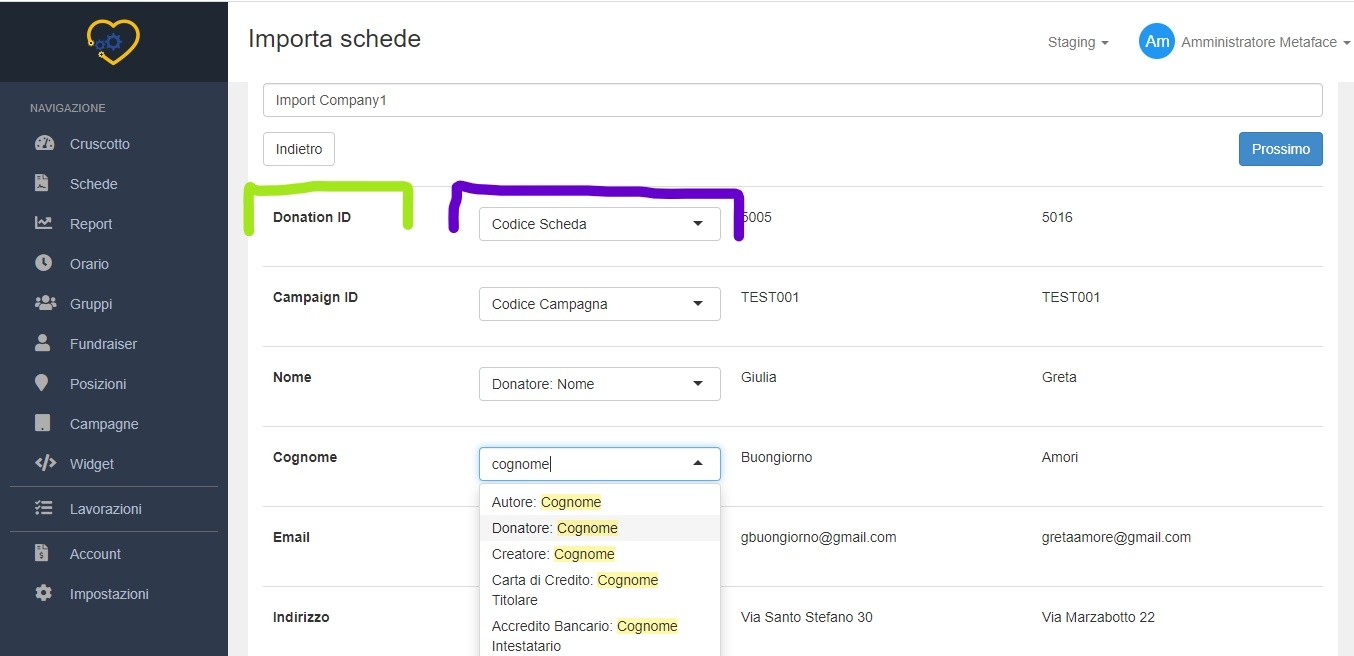Open the Codice Campagna dropdown
1354x656 pixels.
pyautogui.click(x=599, y=304)
